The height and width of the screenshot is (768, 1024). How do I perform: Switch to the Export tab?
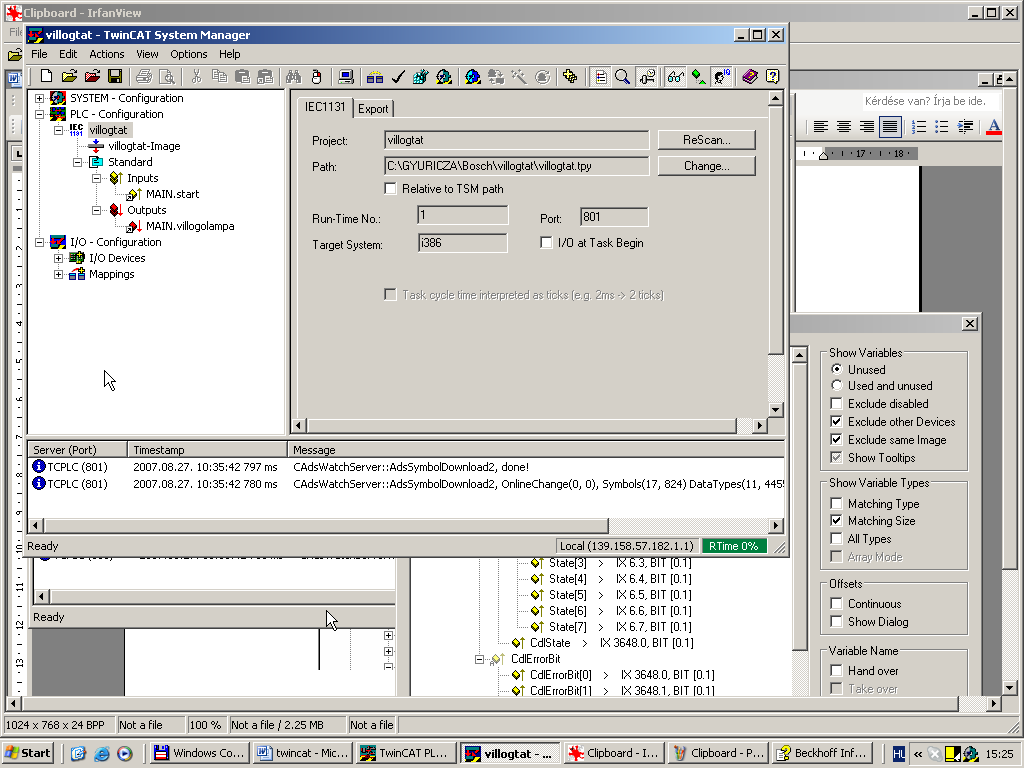pos(373,109)
